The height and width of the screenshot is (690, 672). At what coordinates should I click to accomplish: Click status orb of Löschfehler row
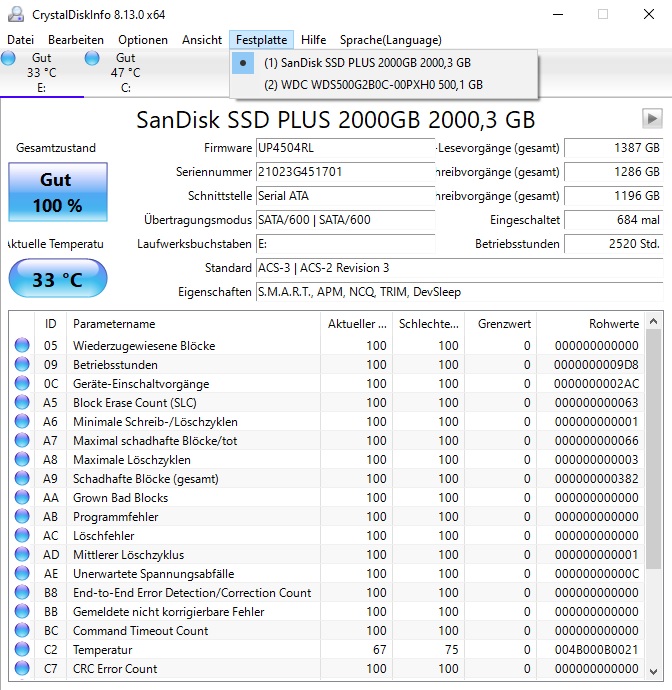[22, 535]
